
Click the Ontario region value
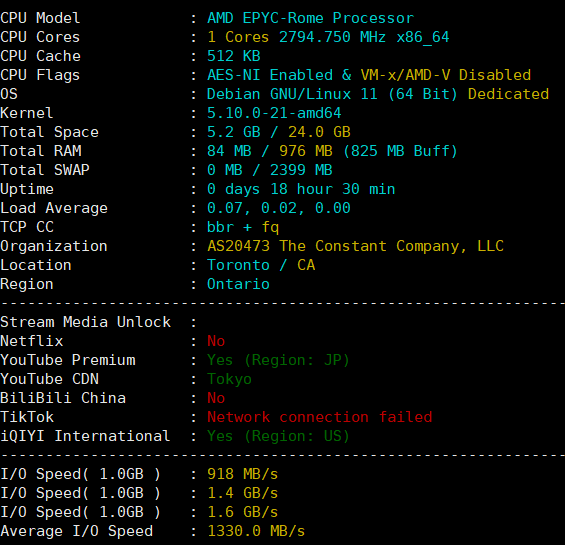(x=238, y=284)
